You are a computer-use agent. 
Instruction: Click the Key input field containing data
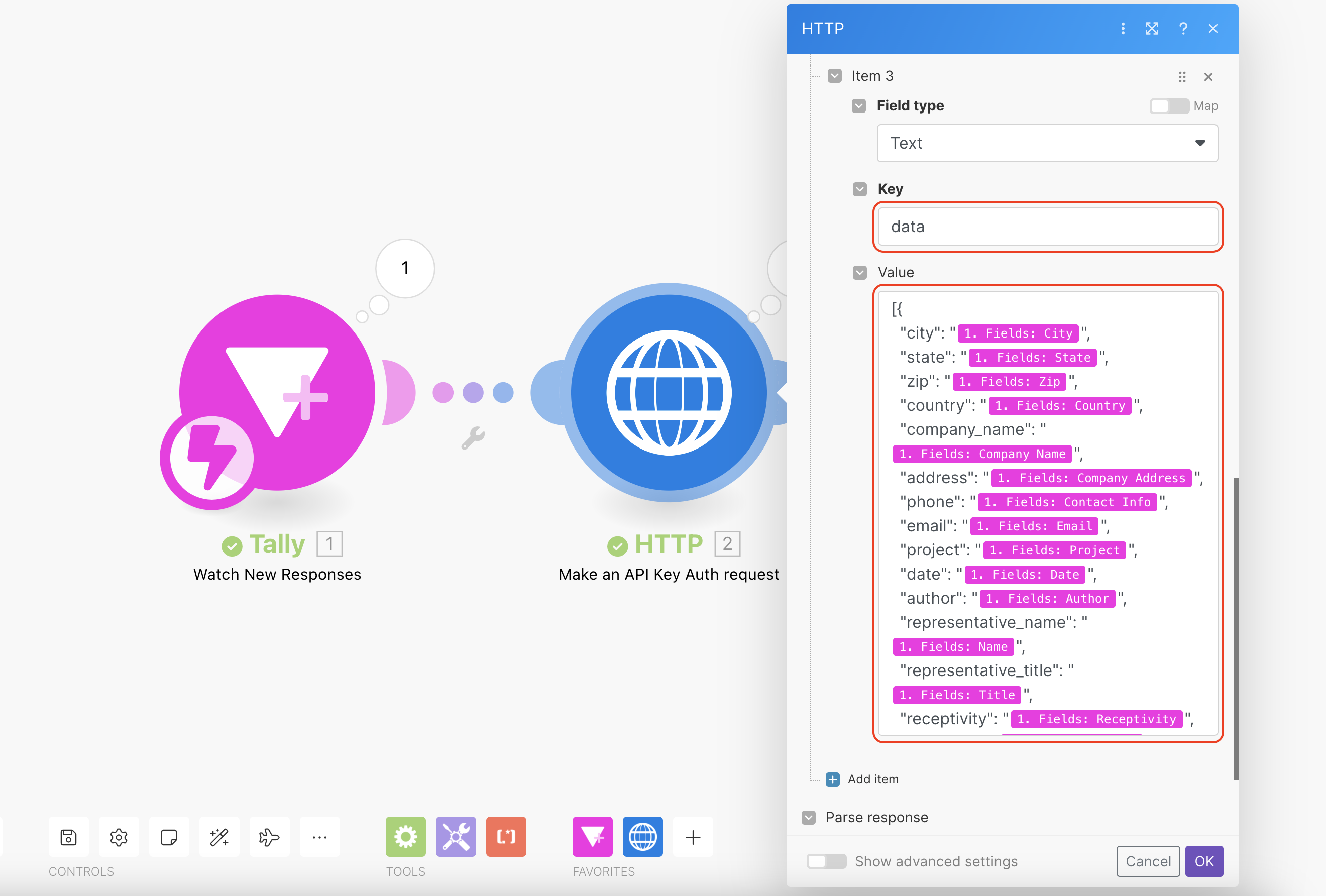click(1048, 227)
